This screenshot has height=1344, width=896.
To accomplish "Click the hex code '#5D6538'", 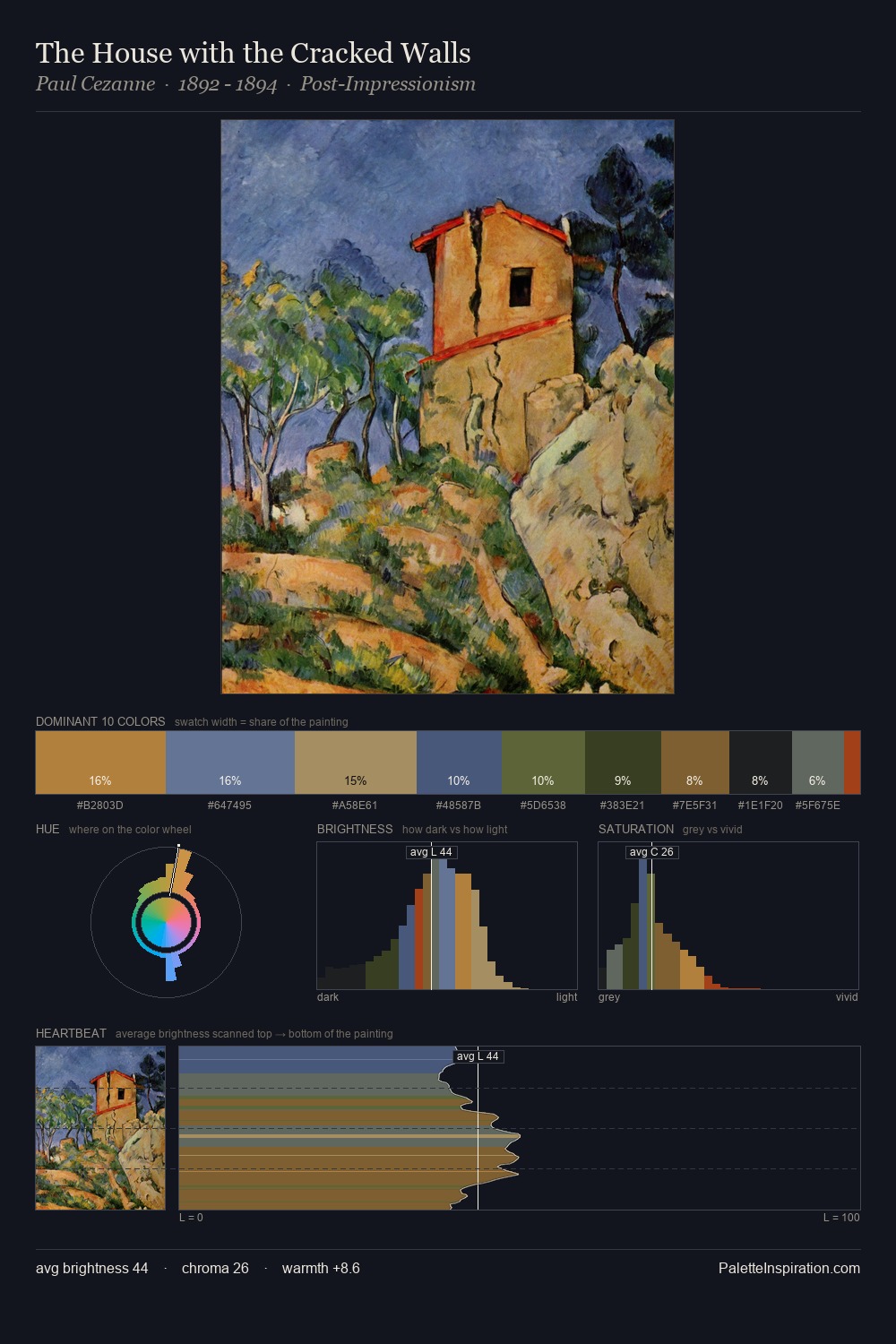I will coord(543,806).
